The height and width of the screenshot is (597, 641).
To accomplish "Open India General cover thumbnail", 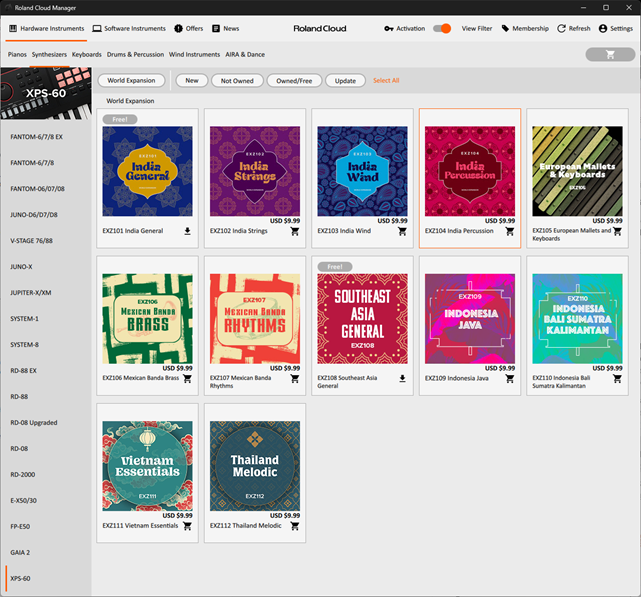I will (147, 171).
